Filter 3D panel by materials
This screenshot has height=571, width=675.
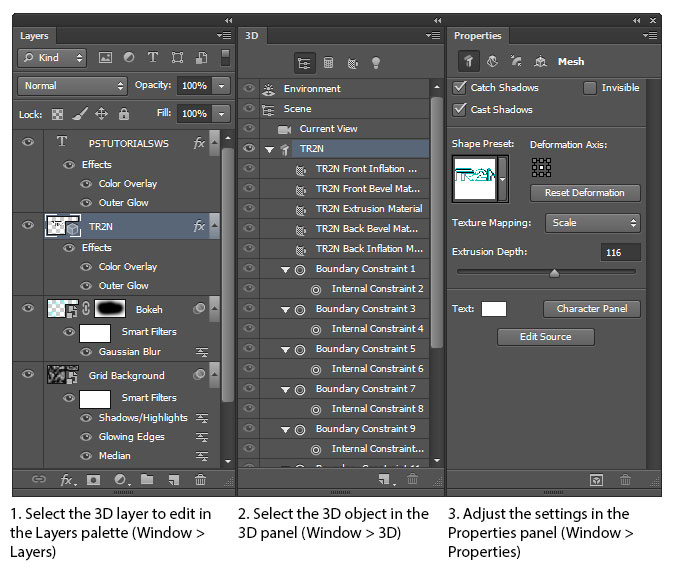tap(352, 62)
